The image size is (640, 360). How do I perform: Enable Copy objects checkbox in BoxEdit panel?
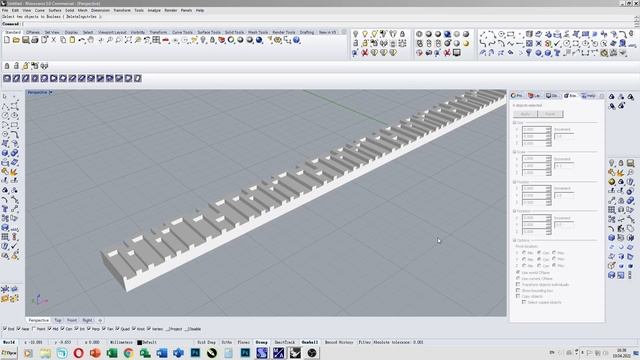tap(518, 296)
